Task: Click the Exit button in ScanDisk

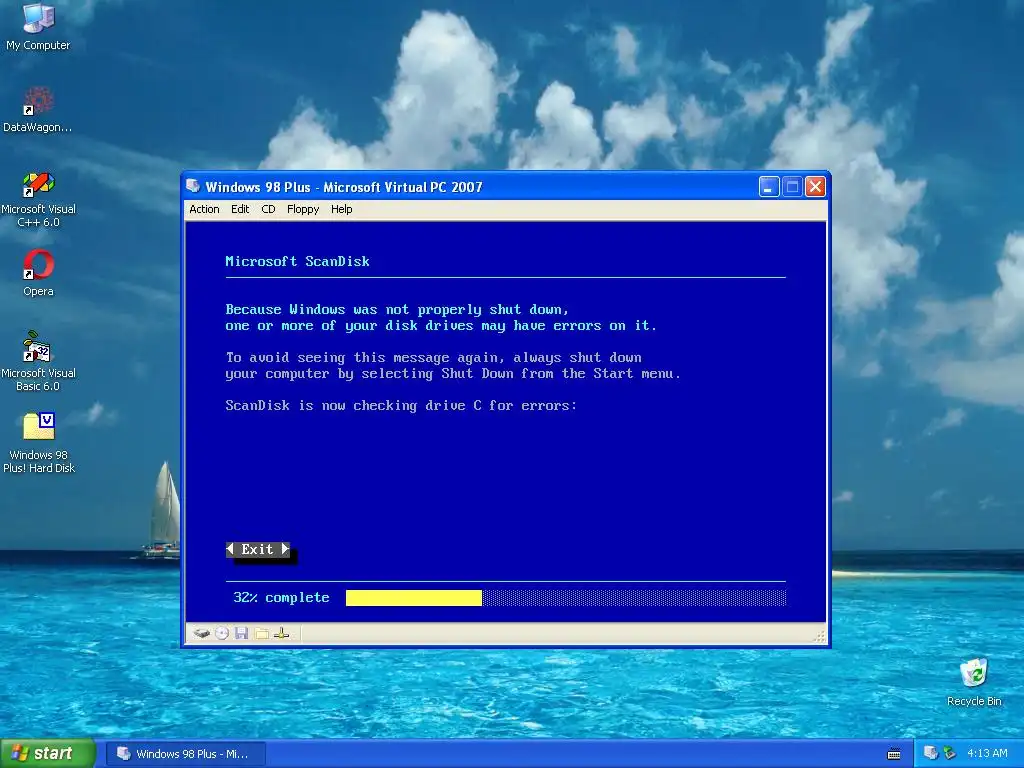Action: point(258,549)
